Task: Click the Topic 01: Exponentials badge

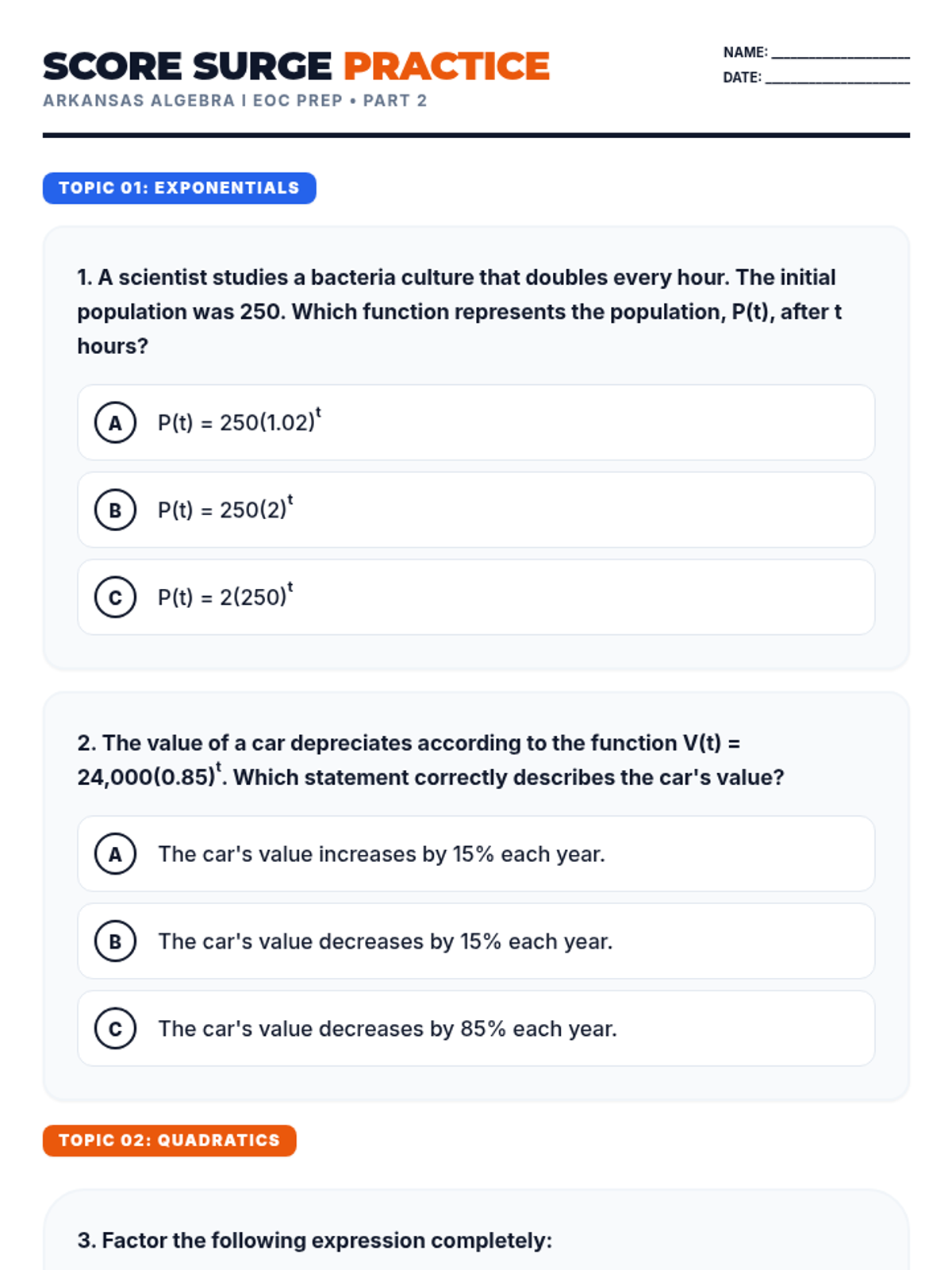Action: 179,188
